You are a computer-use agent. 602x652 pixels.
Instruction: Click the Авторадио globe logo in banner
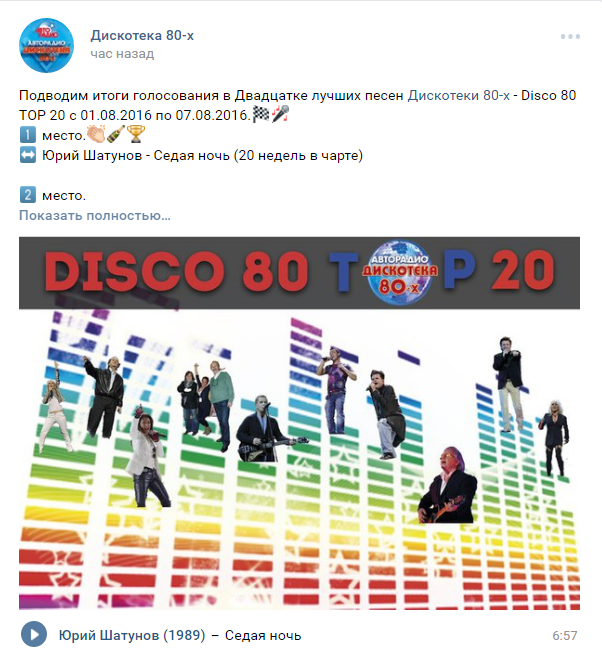[x=400, y=272]
